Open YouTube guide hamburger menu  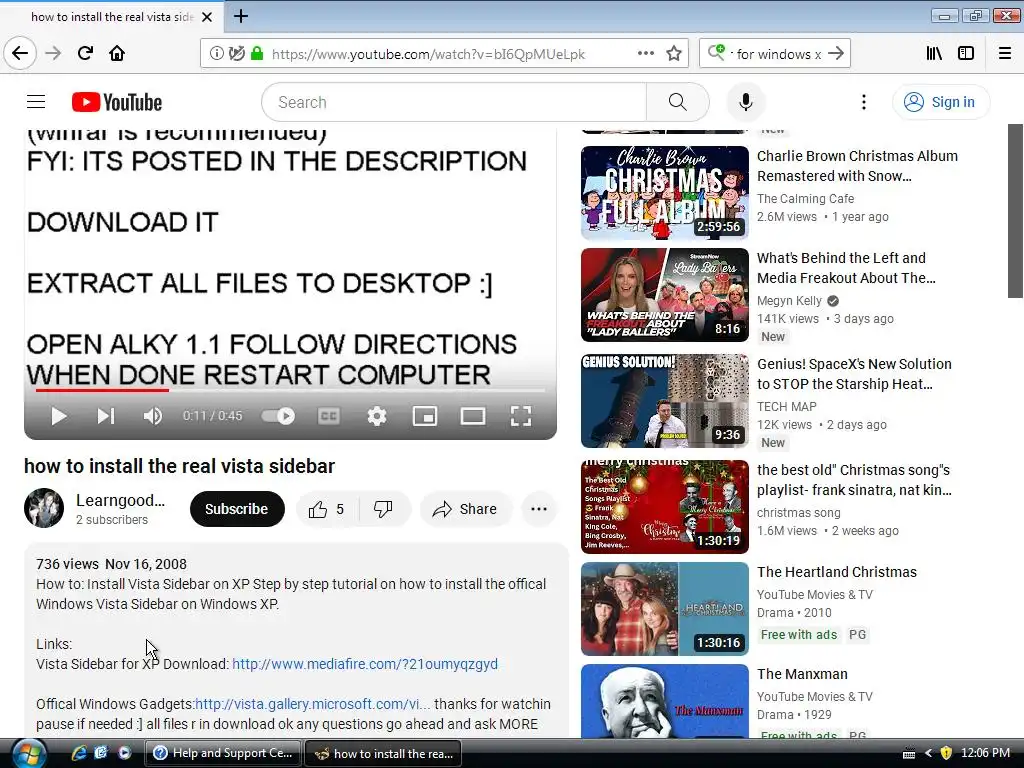(36, 102)
